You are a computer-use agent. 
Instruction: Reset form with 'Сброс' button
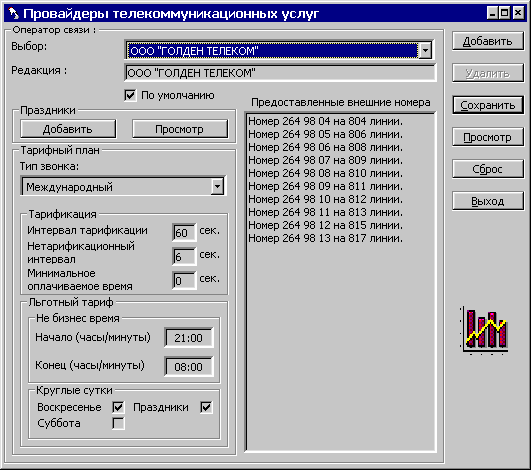tap(488, 169)
